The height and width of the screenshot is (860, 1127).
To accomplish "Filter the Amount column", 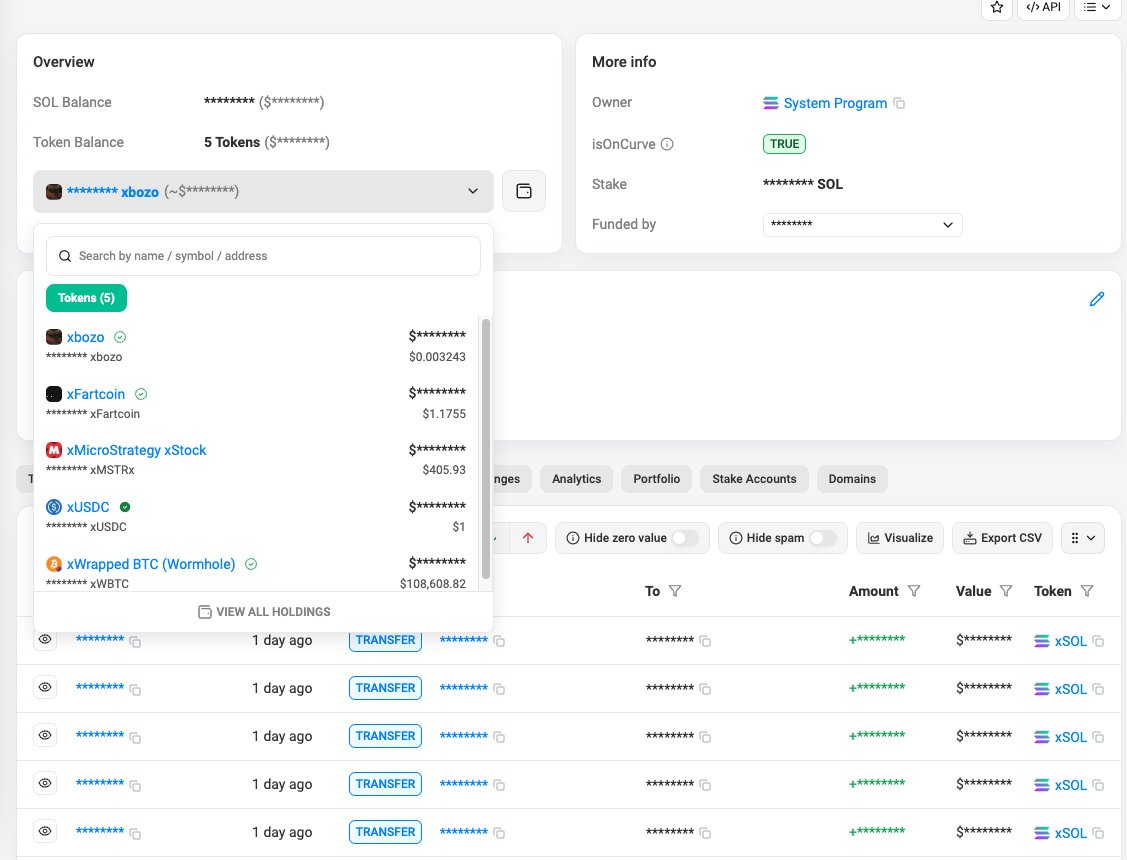I will [x=914, y=591].
